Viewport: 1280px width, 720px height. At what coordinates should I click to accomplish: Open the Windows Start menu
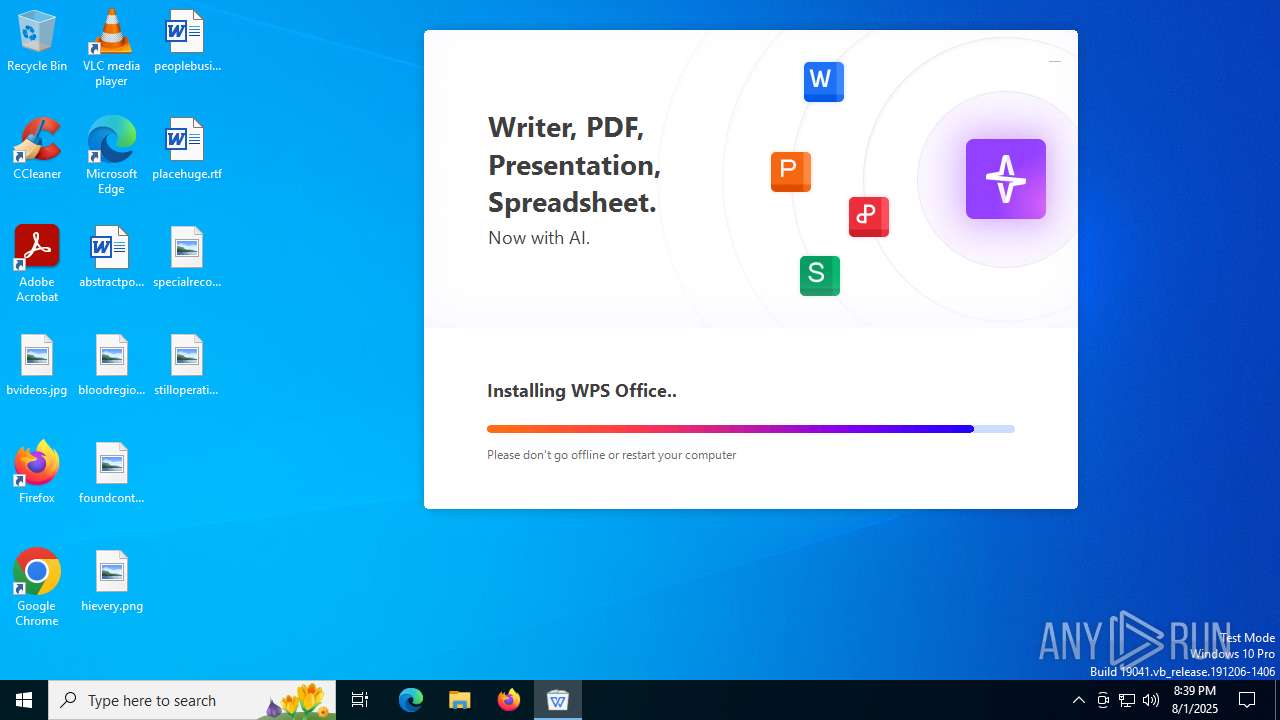tap(24, 700)
